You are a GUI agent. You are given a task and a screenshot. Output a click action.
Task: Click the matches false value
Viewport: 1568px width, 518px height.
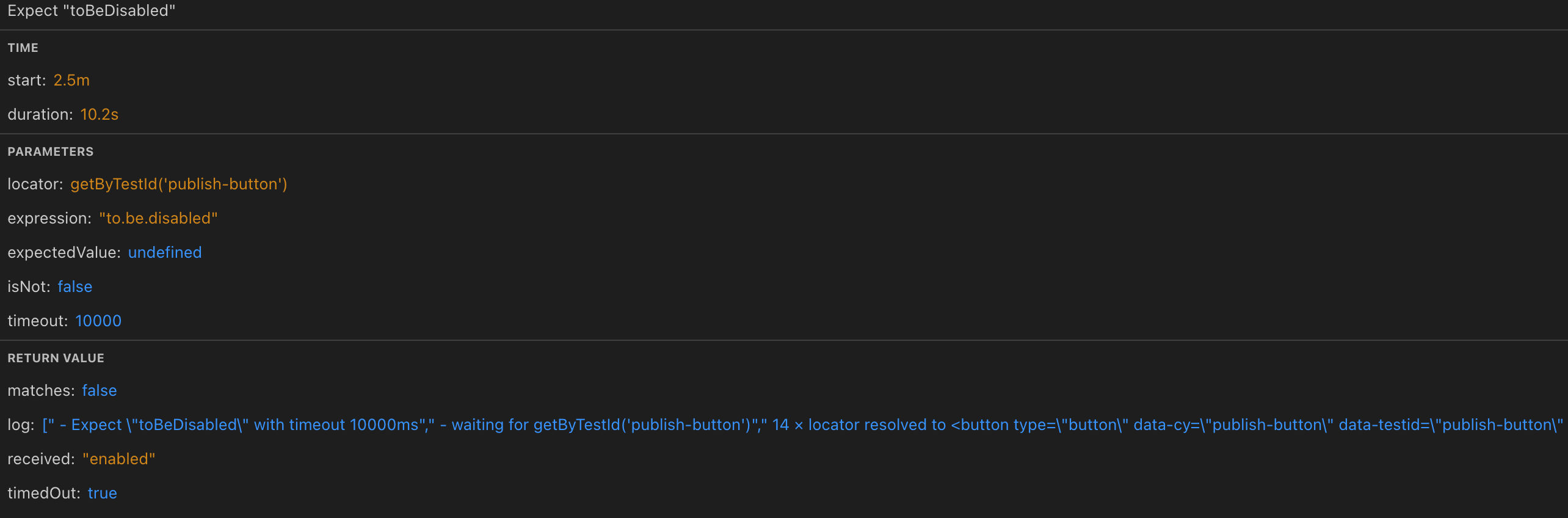point(100,390)
